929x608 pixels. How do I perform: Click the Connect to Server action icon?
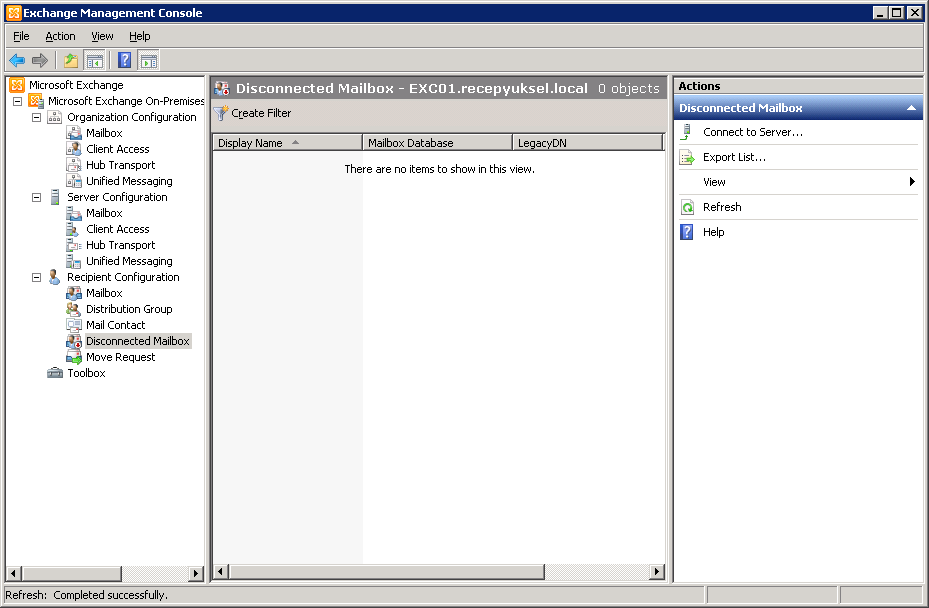pyautogui.click(x=687, y=132)
